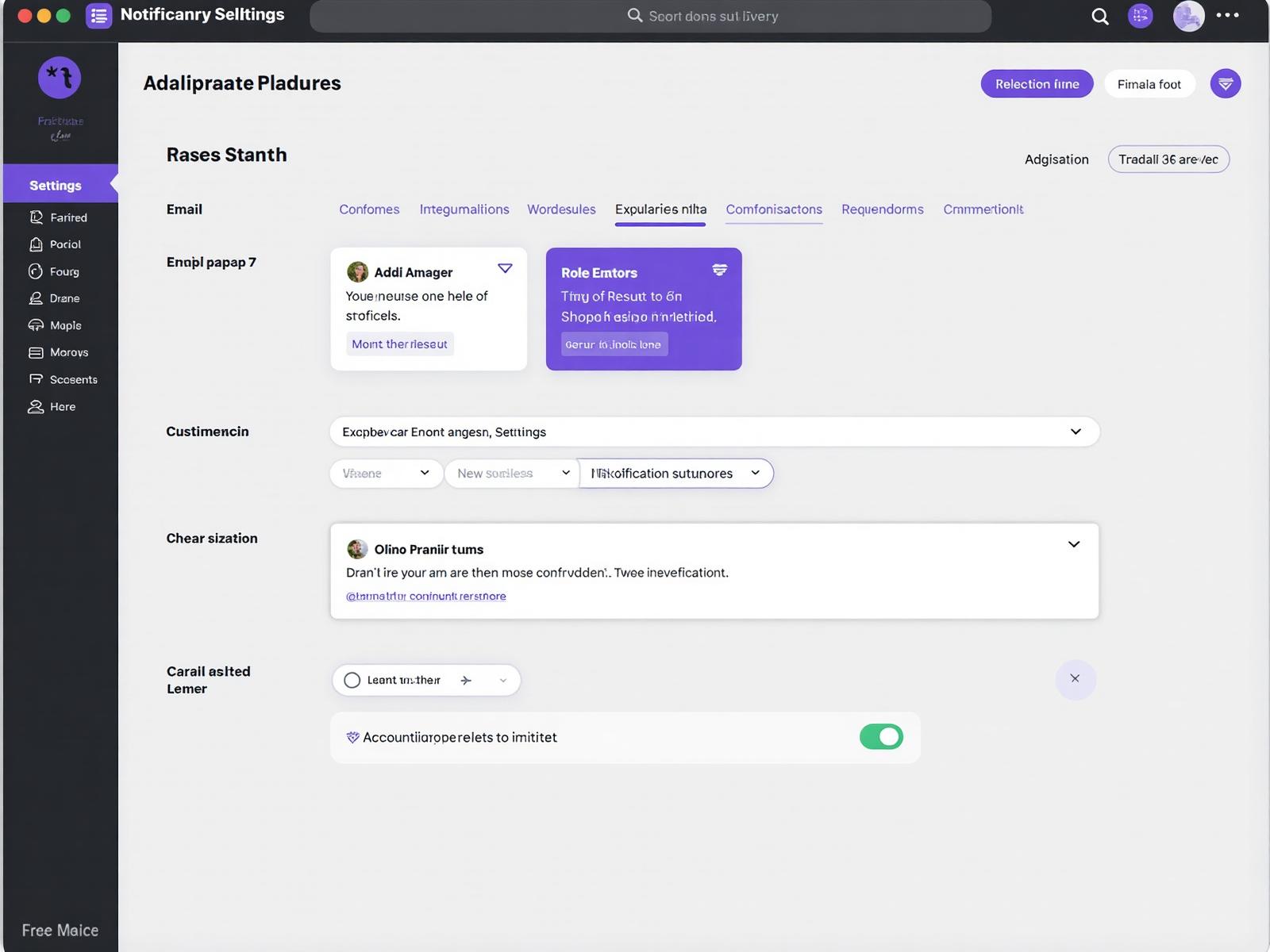Switch to the Comfonisactons tab

coord(774,209)
